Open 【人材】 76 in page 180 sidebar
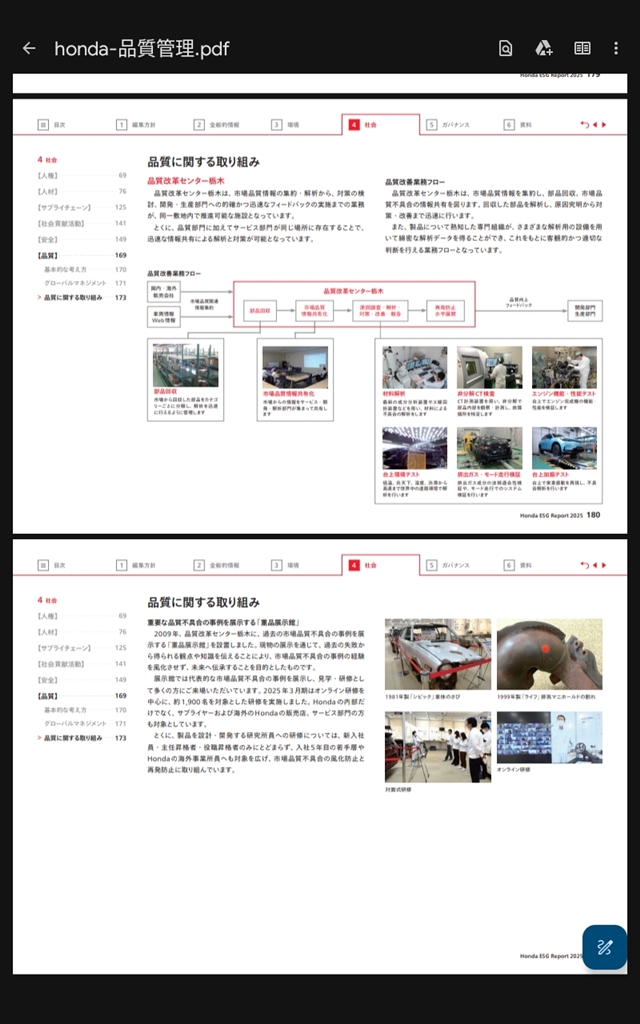Image resolution: width=640 pixels, height=1024 pixels. pyautogui.click(x=82, y=191)
